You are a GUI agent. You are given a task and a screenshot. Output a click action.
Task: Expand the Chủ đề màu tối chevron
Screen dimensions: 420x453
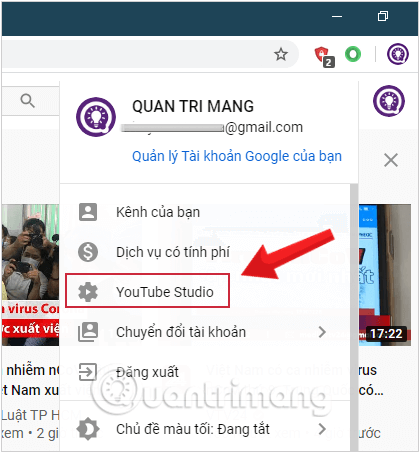click(322, 429)
